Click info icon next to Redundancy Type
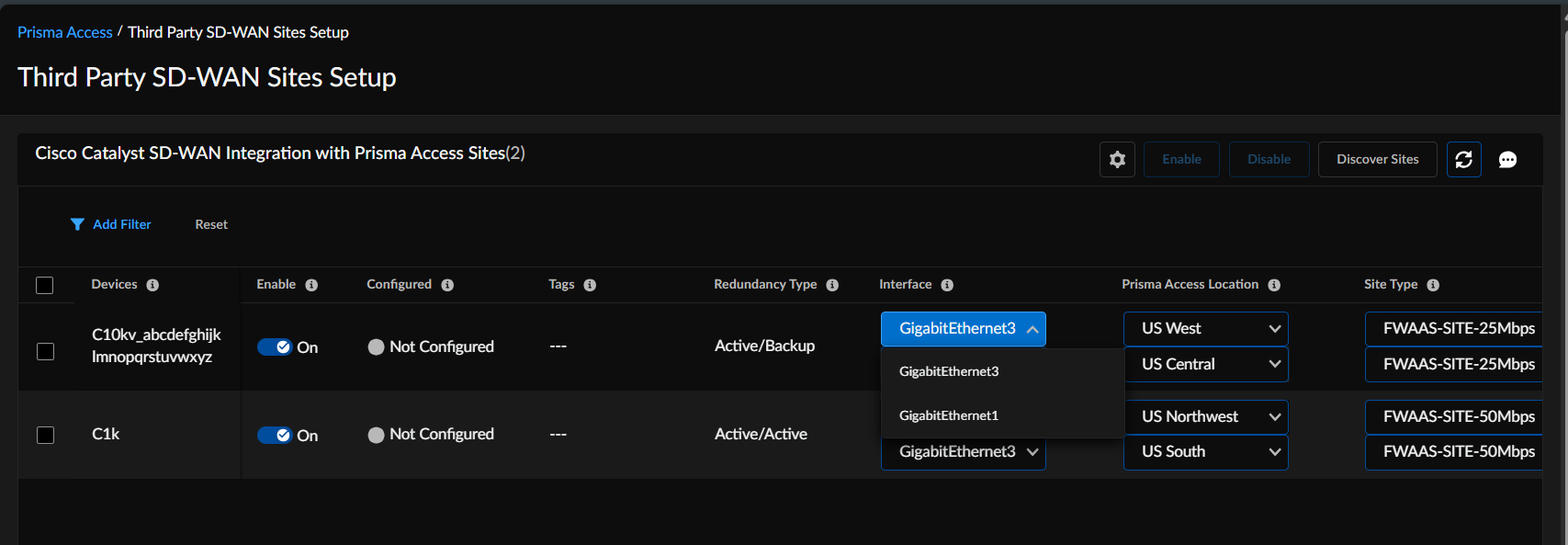The width and height of the screenshot is (1568, 545). [x=832, y=285]
